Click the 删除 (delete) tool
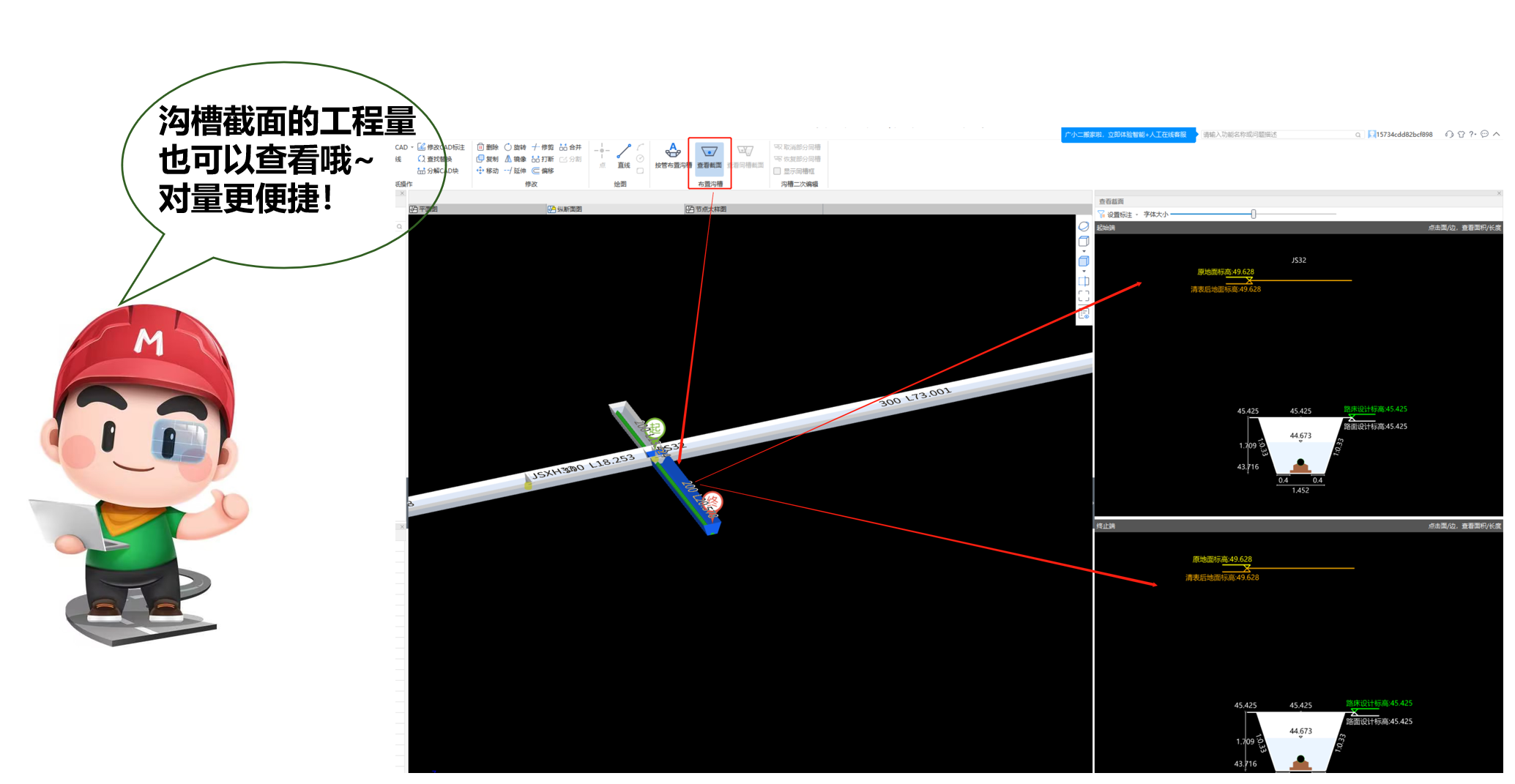This screenshot has height=784, width=1515. [488, 147]
